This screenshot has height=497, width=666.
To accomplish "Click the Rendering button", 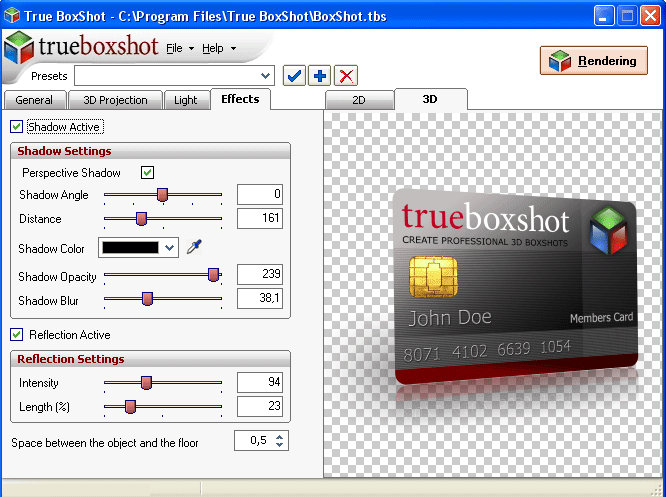I will click(593, 61).
